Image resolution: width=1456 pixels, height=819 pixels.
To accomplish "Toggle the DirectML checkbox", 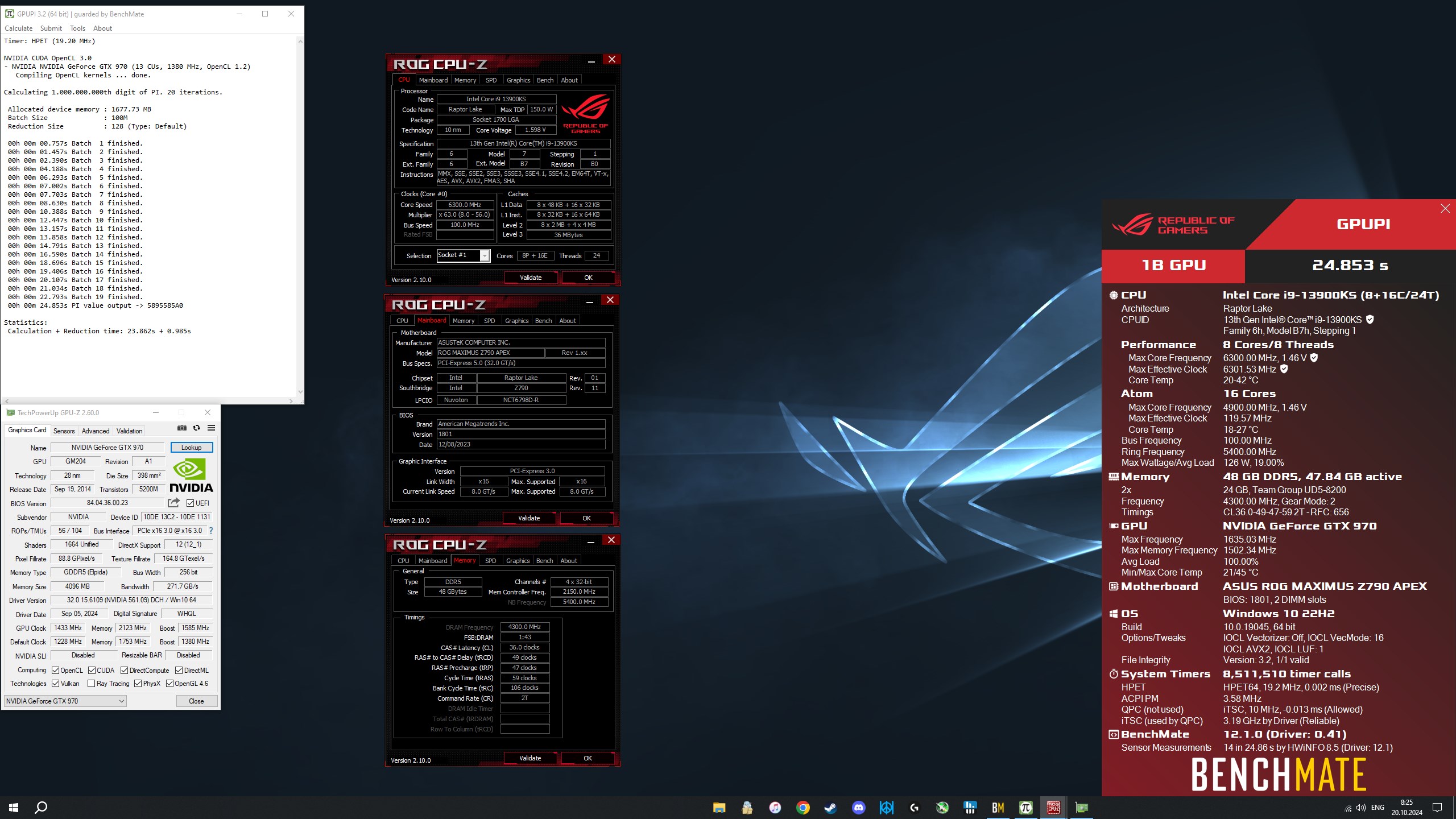I will [179, 670].
